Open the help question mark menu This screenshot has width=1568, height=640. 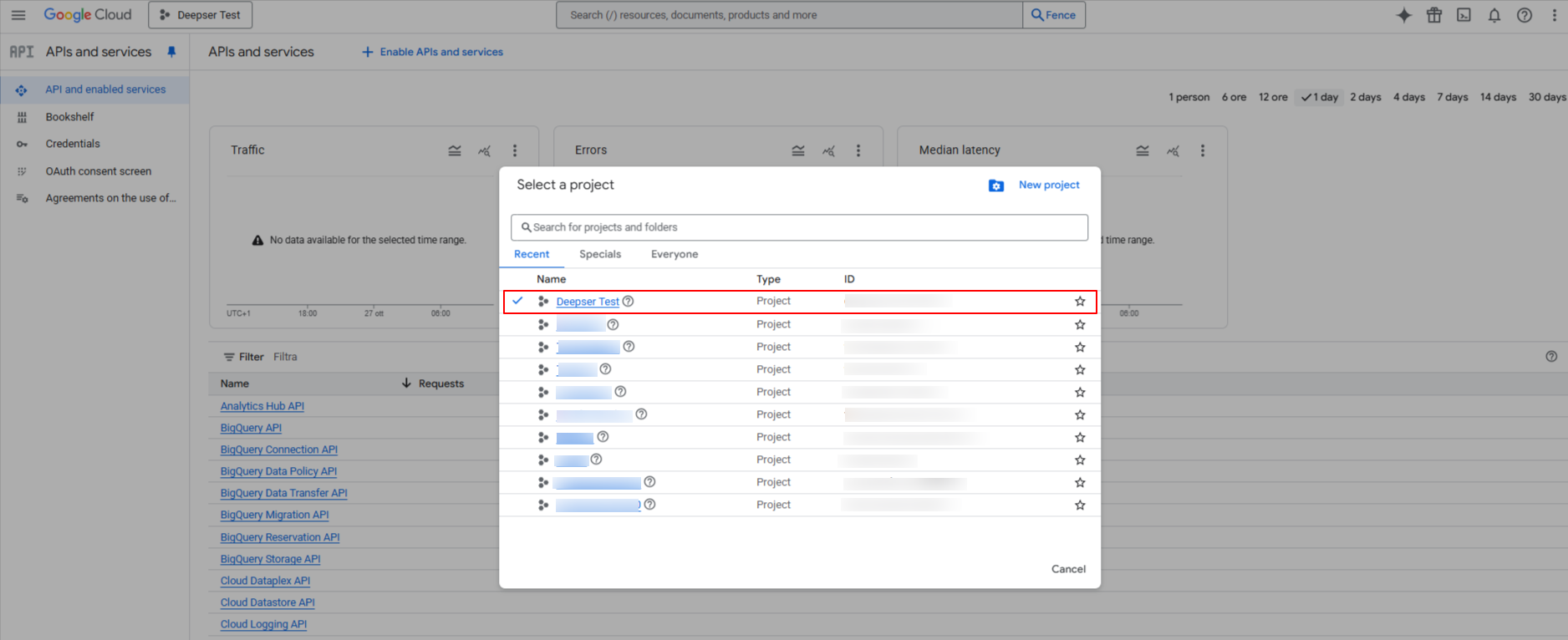(1525, 15)
